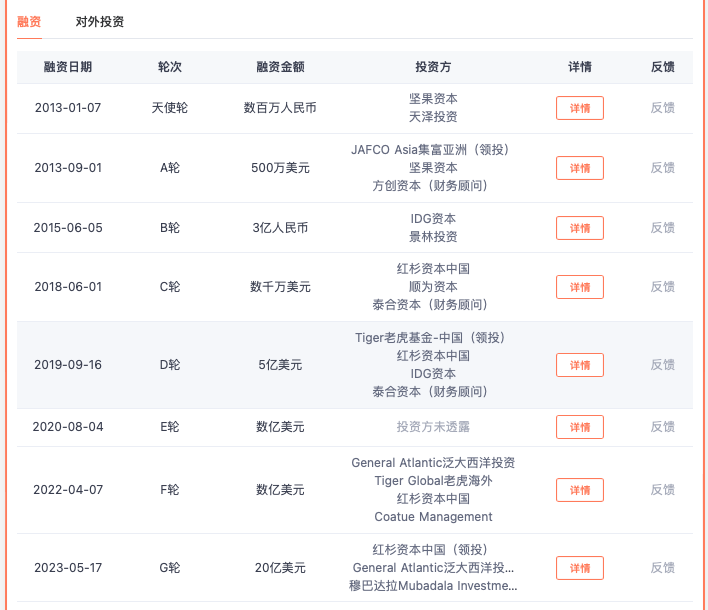Click 反馈 for the 2015-06-05 B轮 row
The image size is (708, 610).
662,228
